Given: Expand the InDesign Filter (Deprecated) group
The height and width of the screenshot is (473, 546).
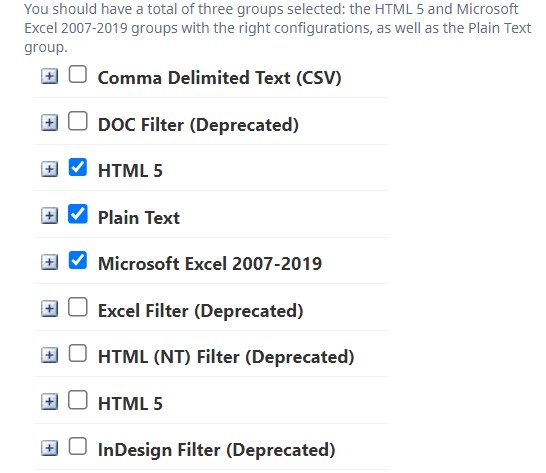Looking at the screenshot, I should pyautogui.click(x=49, y=448).
